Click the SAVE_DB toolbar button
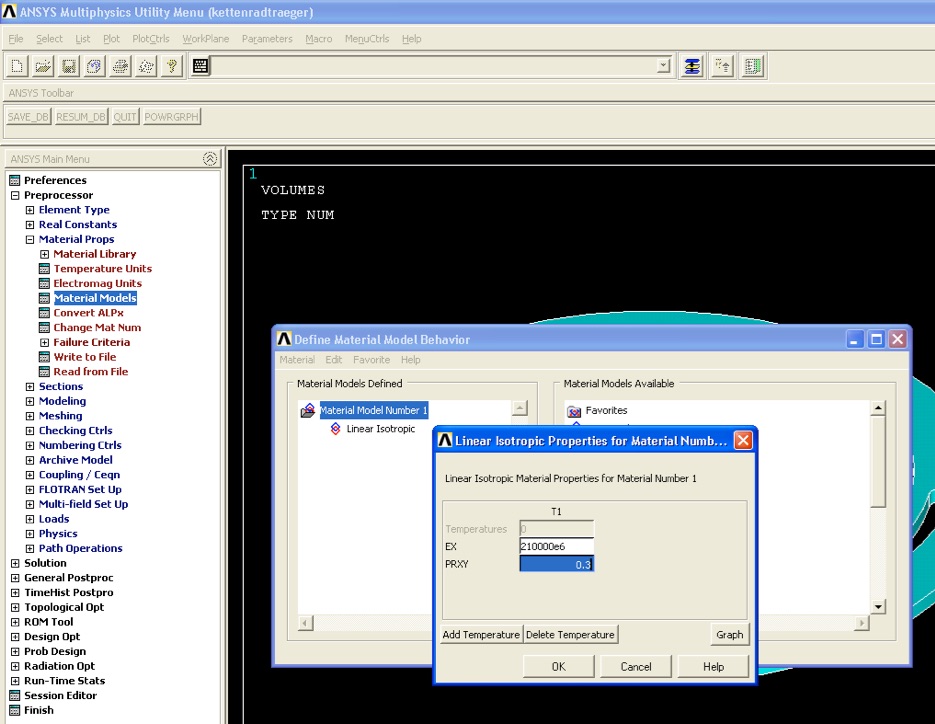Image resolution: width=935 pixels, height=724 pixels. [28, 117]
